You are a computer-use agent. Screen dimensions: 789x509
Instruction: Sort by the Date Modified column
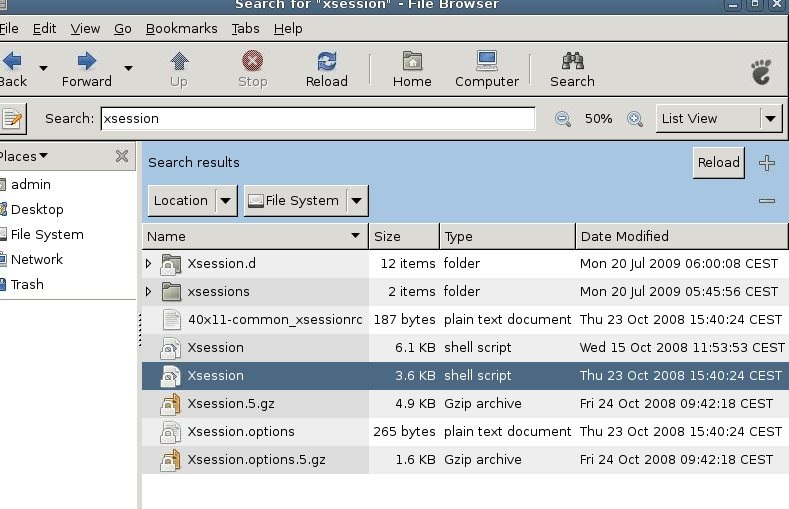(680, 237)
